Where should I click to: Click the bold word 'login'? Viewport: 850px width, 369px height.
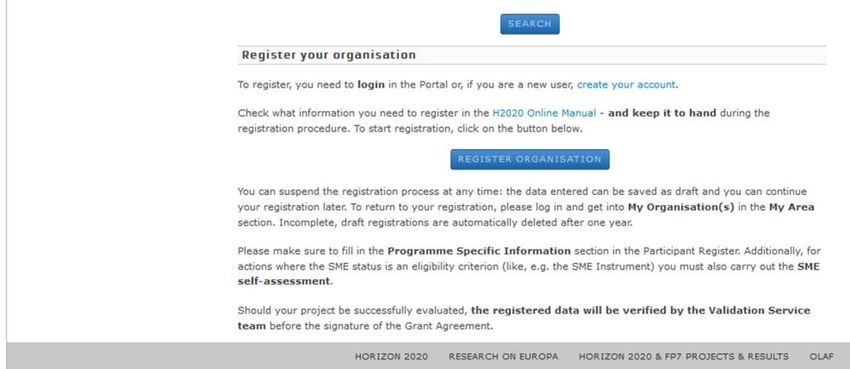pyautogui.click(x=371, y=85)
